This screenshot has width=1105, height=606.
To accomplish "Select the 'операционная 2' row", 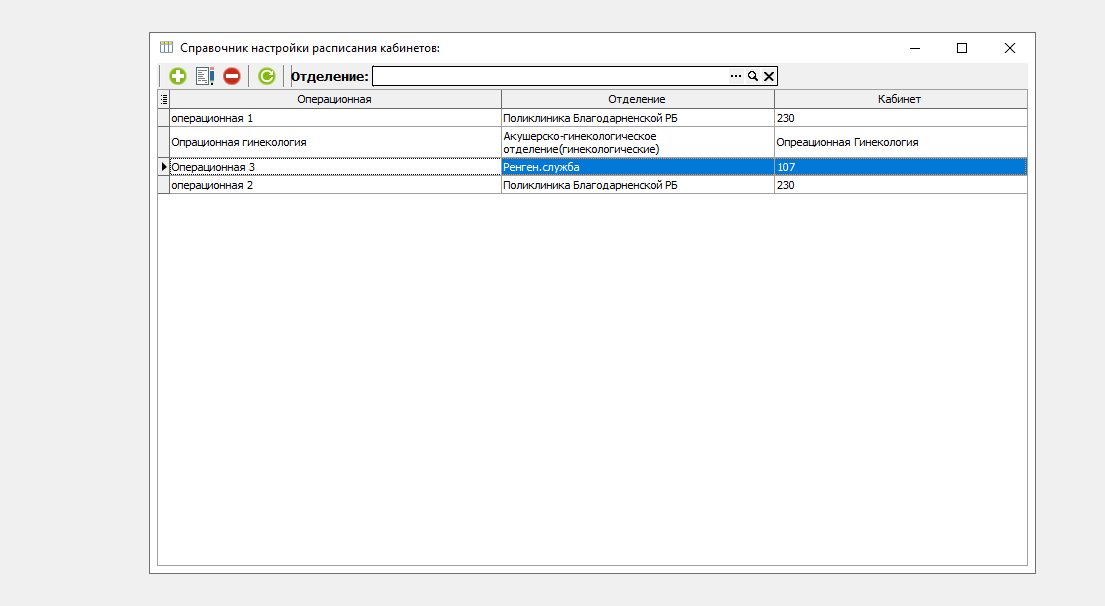I will [x=335, y=185].
